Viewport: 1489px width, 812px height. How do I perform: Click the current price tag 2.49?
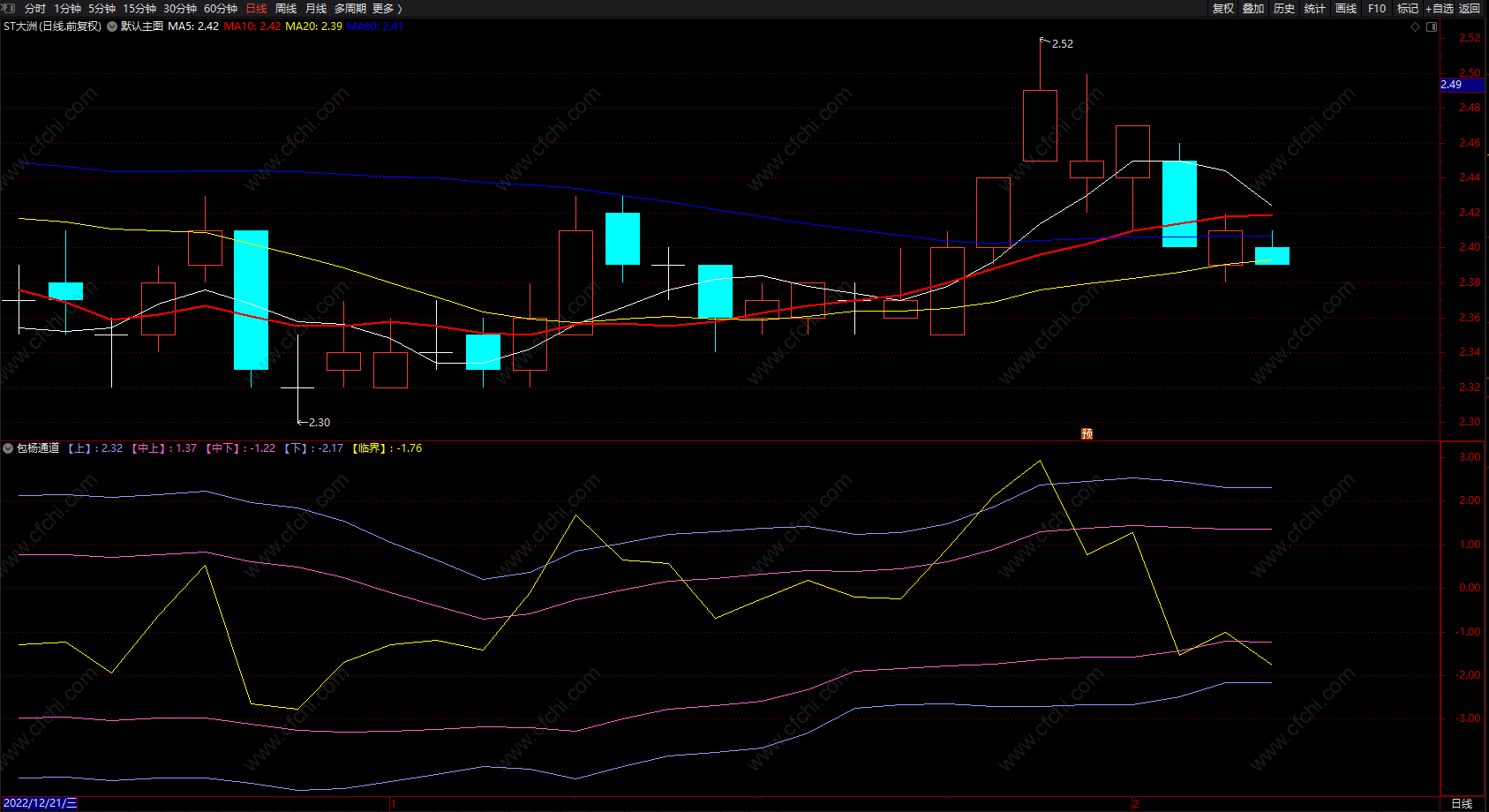tap(1462, 85)
